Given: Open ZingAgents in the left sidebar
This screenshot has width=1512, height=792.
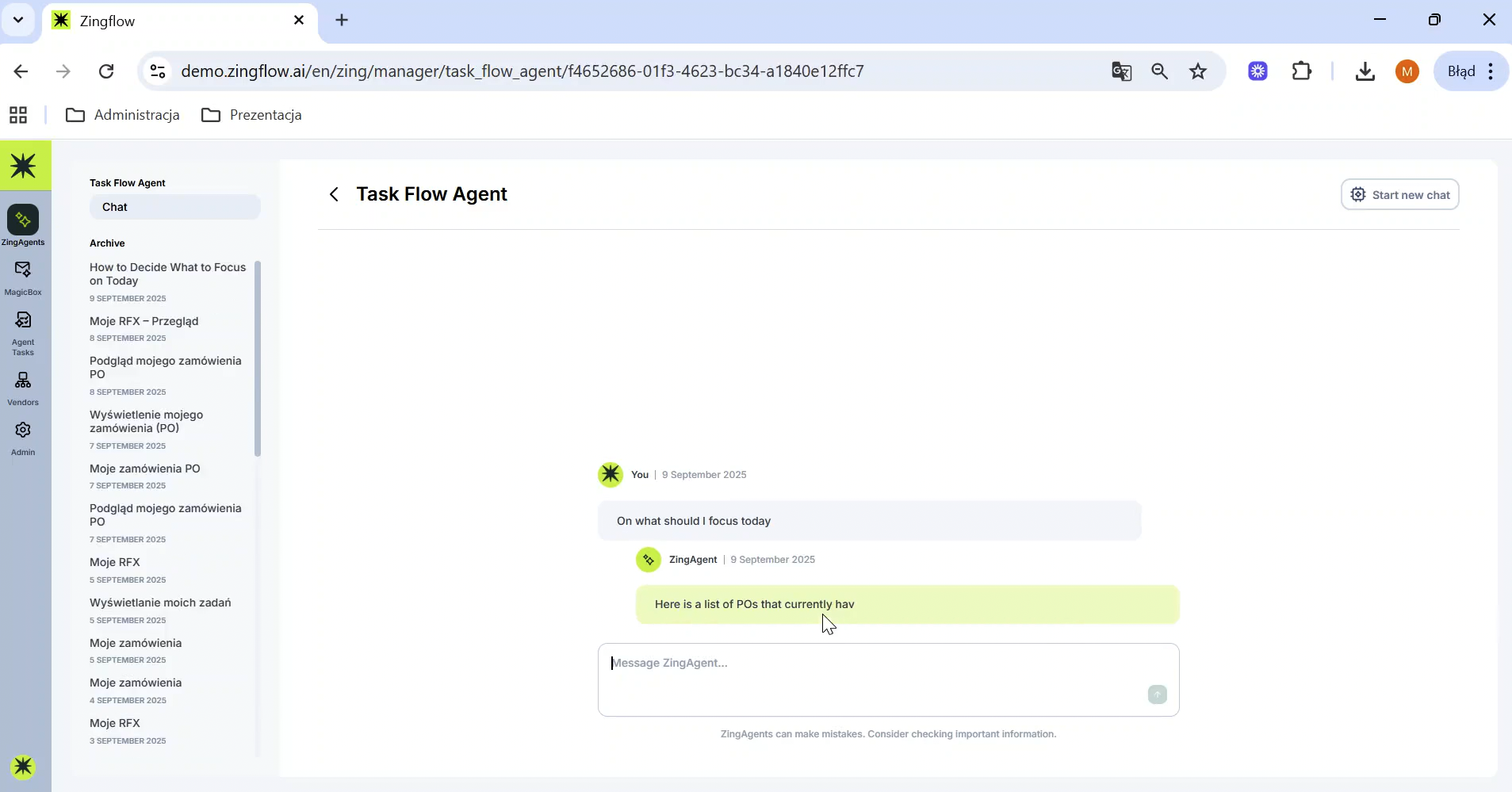Looking at the screenshot, I should coord(23,225).
